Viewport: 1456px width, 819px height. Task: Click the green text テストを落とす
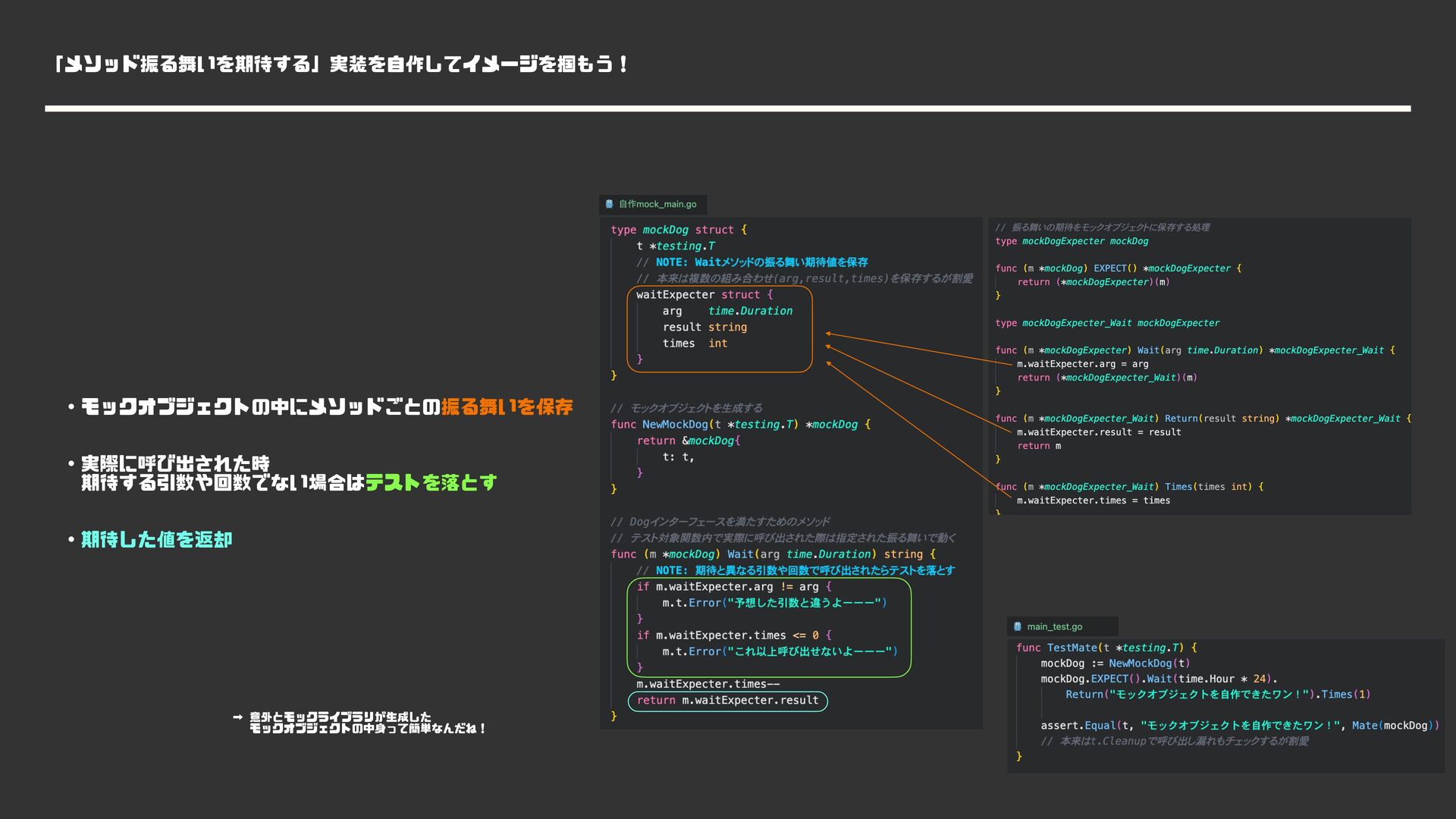coord(431,482)
